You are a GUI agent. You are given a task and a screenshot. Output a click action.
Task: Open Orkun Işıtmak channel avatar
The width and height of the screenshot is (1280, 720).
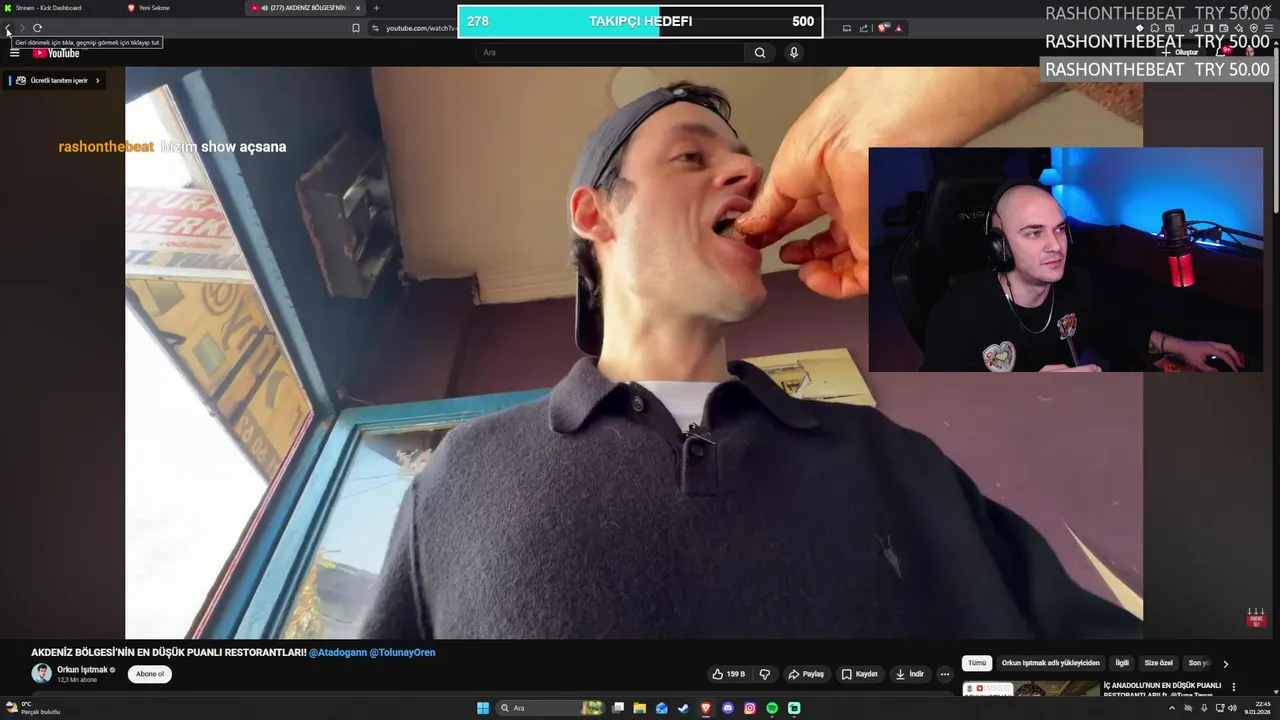point(41,673)
